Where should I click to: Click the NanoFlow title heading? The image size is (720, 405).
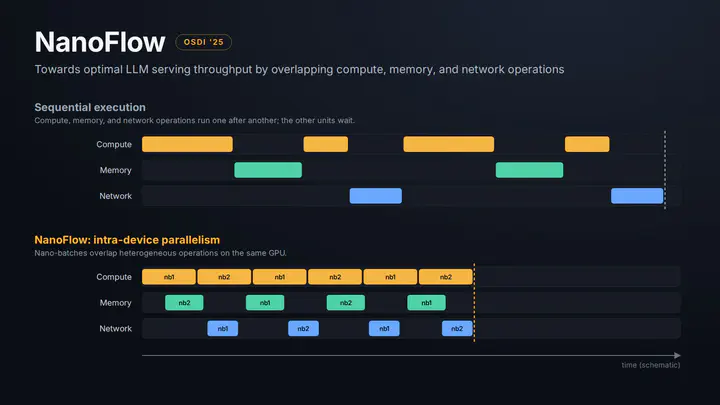pyautogui.click(x=100, y=42)
